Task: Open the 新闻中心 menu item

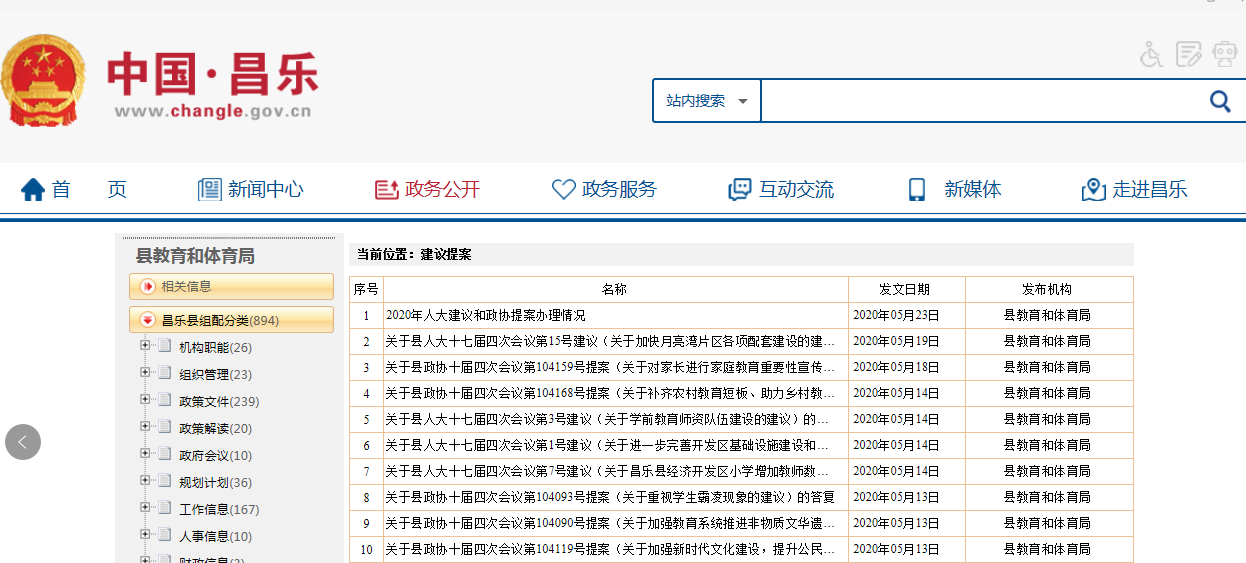Action: point(264,189)
